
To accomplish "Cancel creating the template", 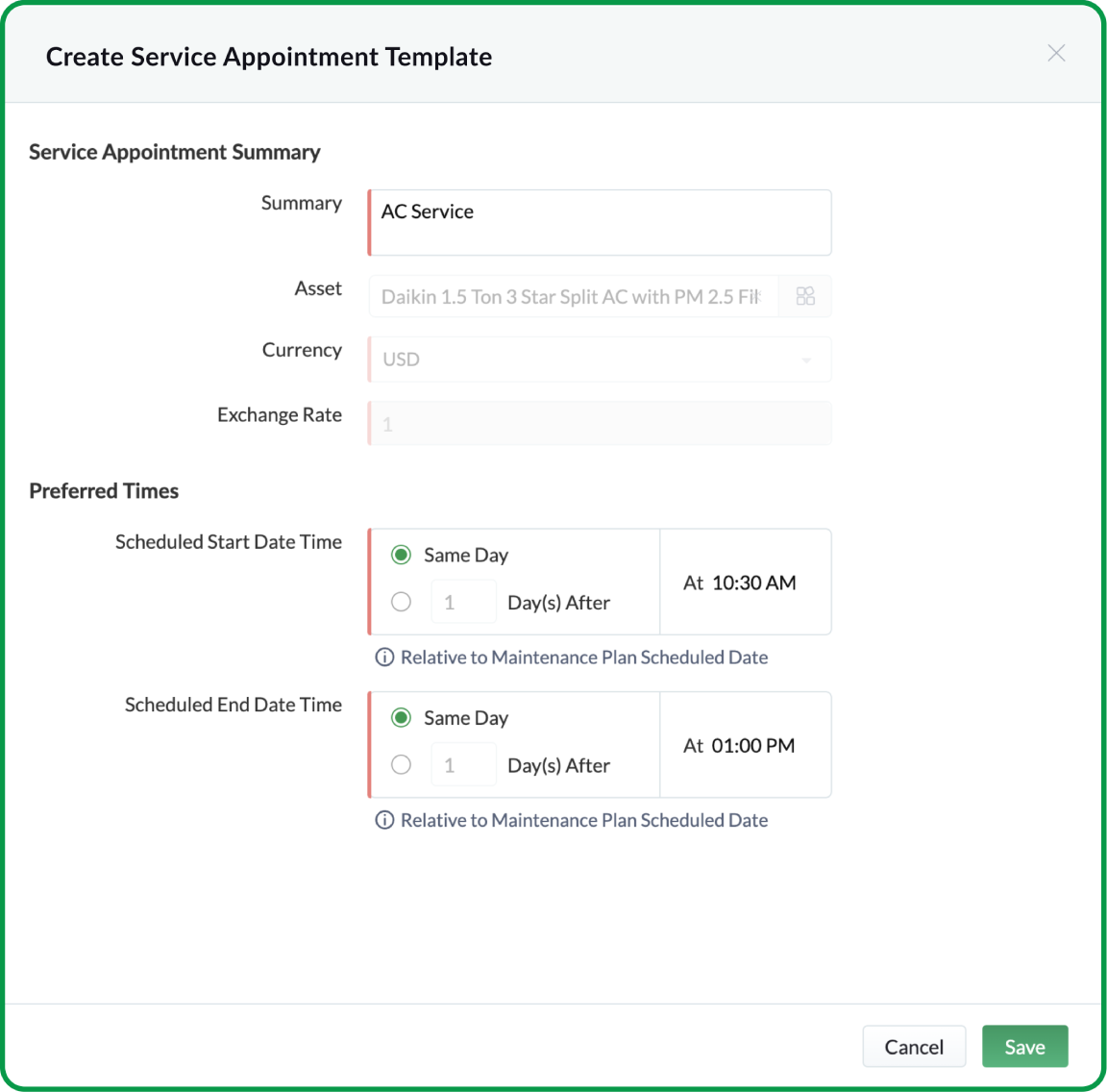I will coord(914,1046).
